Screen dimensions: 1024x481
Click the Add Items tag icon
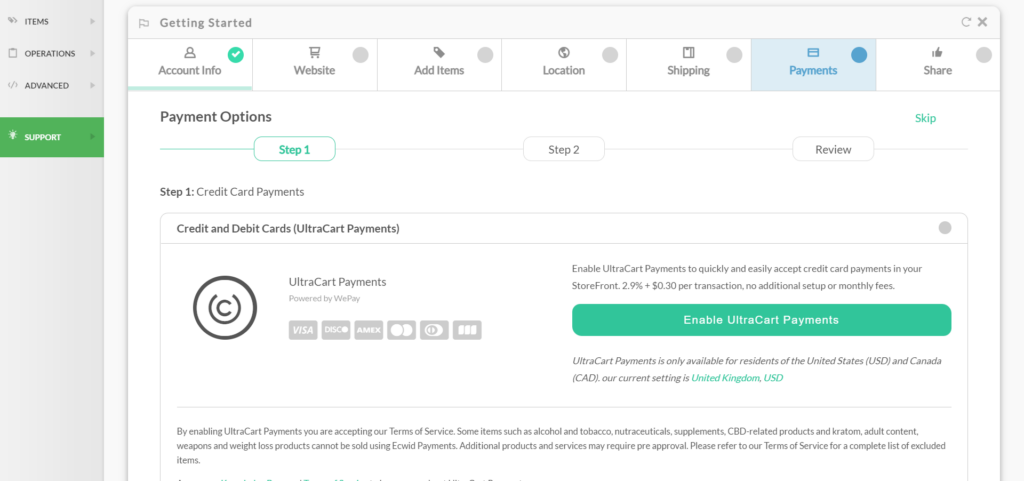(439, 52)
